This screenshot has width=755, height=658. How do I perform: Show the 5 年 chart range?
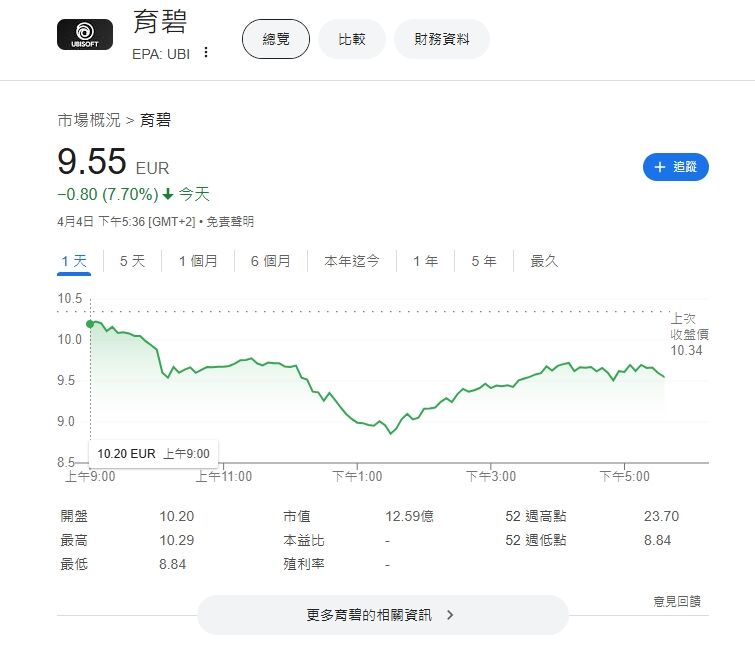click(x=484, y=261)
